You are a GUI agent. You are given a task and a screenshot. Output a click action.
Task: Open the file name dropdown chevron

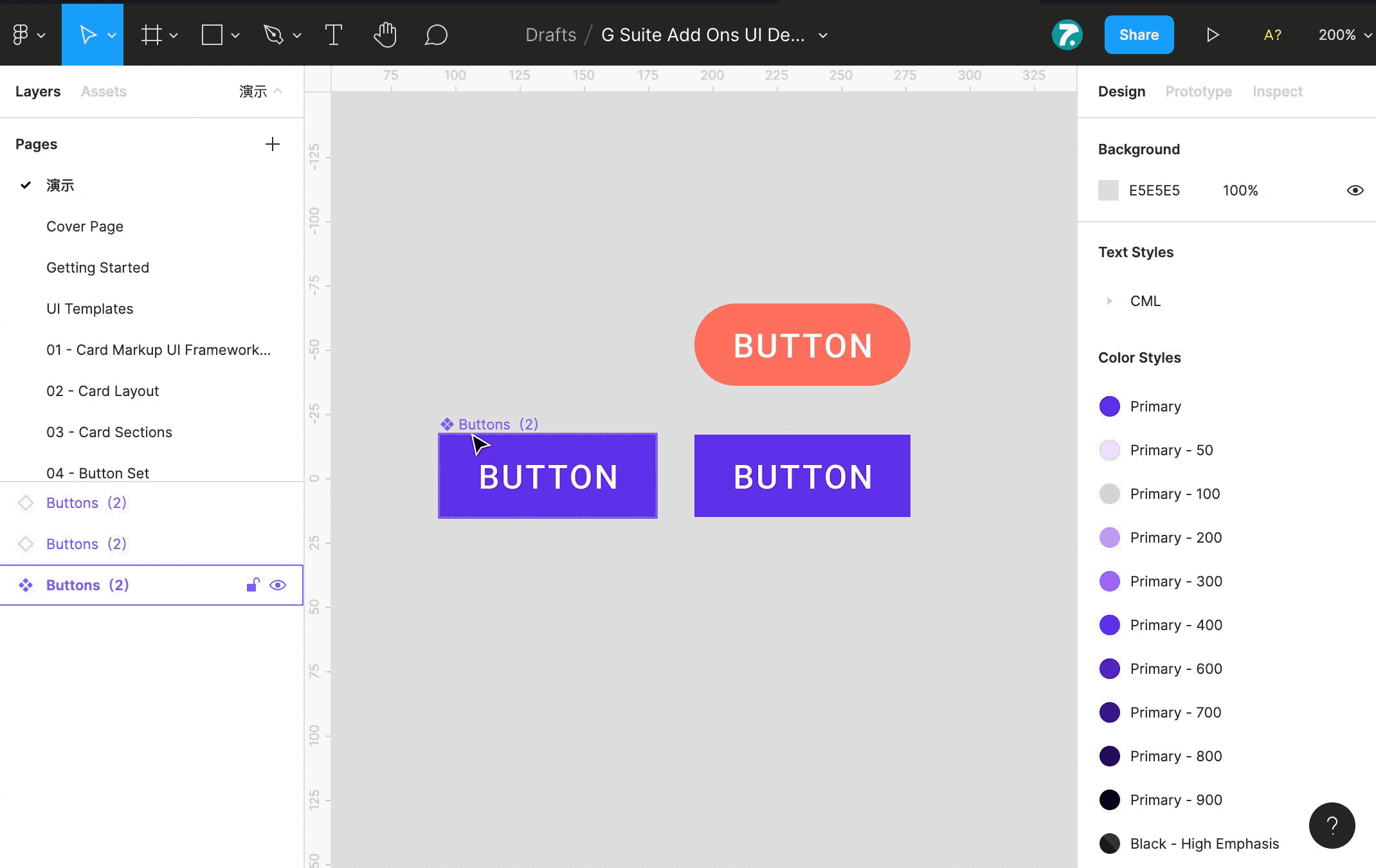823,35
